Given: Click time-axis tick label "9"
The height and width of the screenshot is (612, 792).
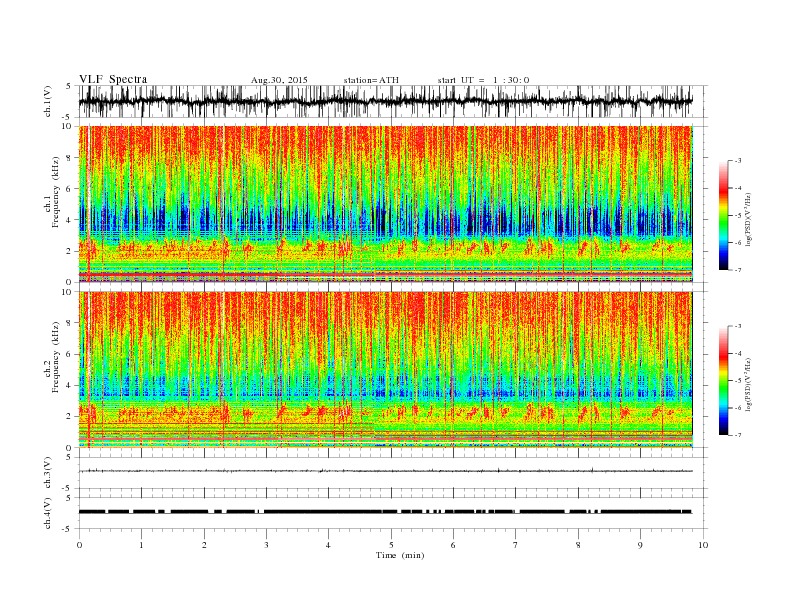Looking at the screenshot, I should point(640,545).
